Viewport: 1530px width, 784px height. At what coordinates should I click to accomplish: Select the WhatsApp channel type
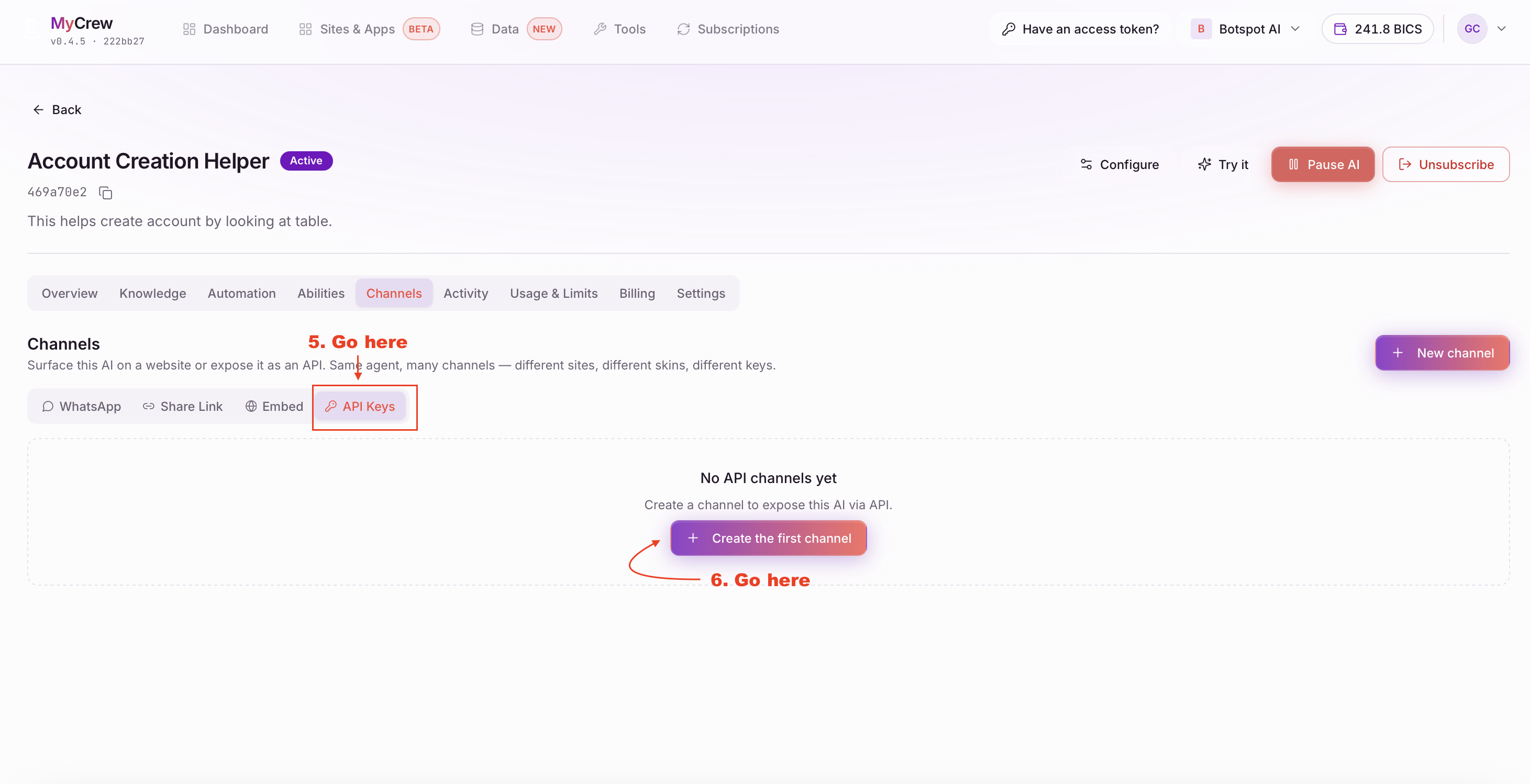tap(81, 407)
